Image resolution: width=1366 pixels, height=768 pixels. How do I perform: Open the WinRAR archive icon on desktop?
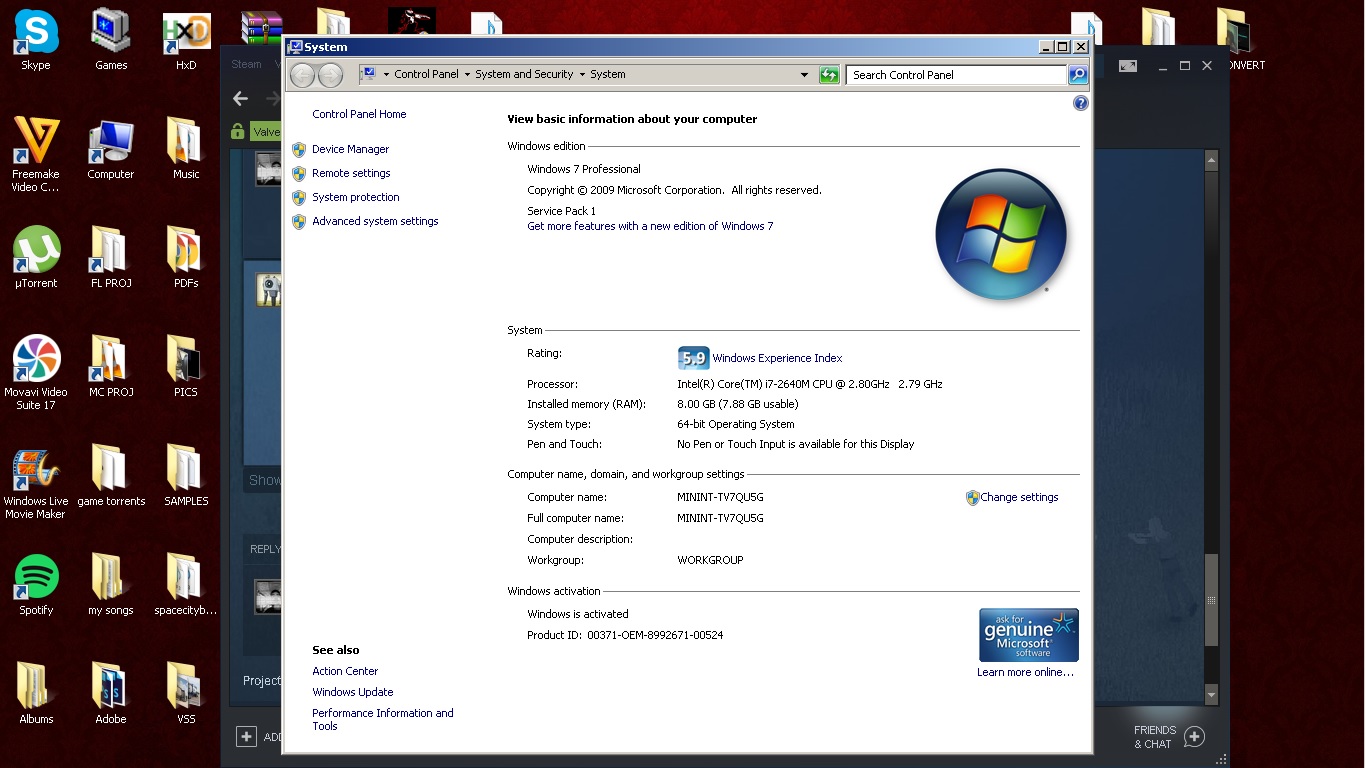point(261,28)
